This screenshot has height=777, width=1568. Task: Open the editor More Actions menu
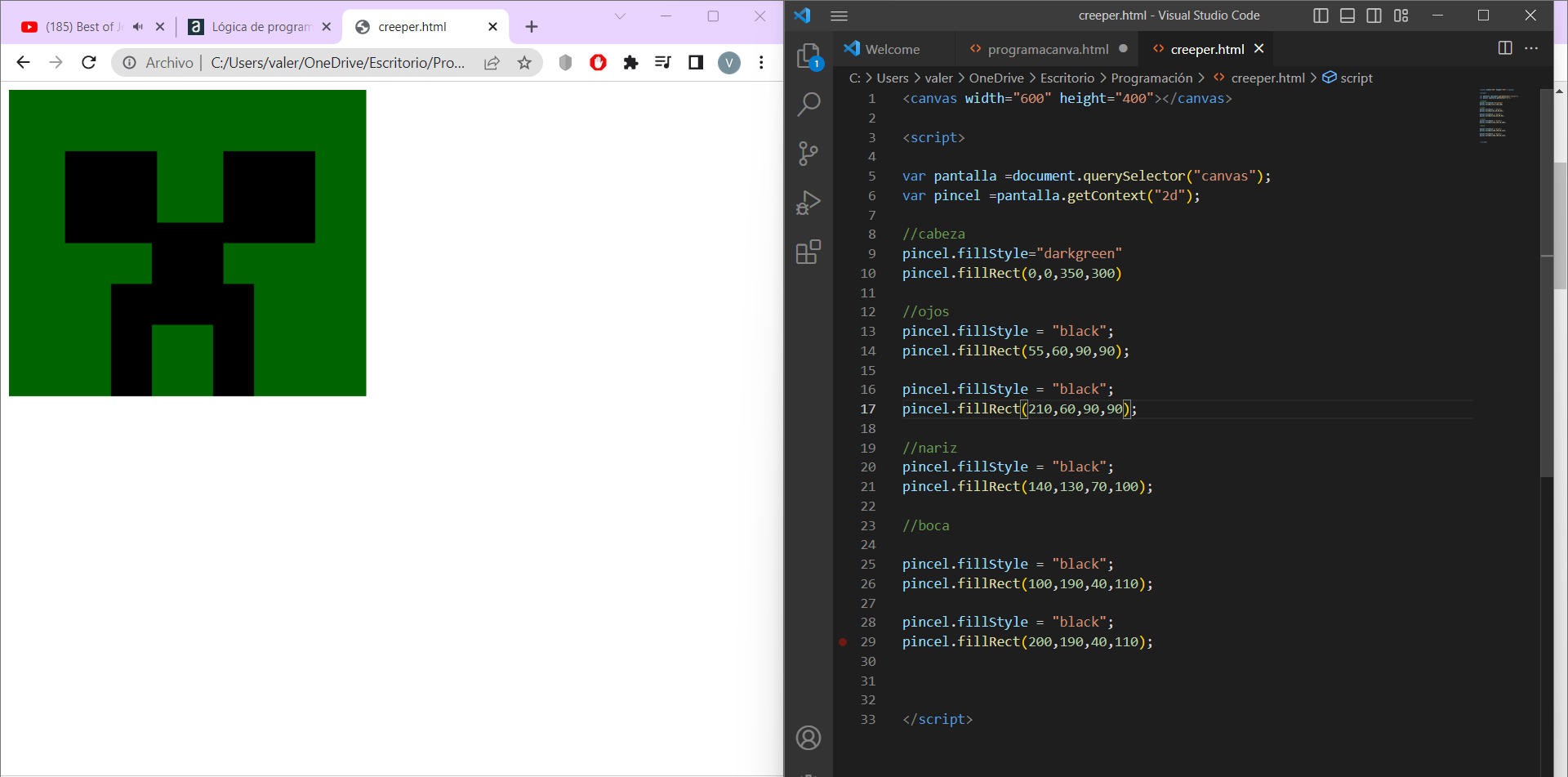tap(1531, 48)
